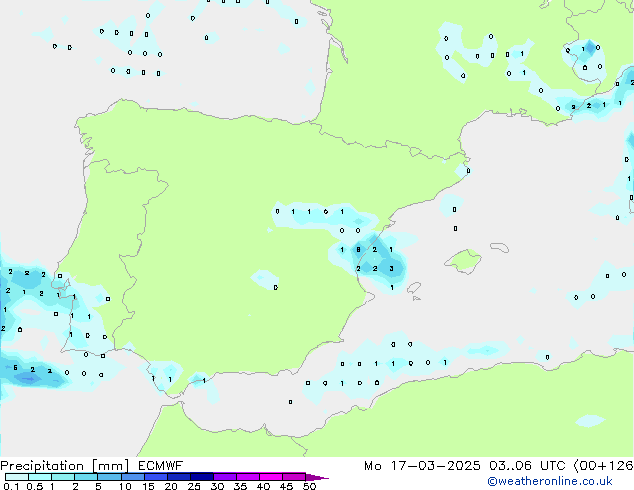Click the precipitation value "3" off Spain's east coast
This screenshot has height=490, width=634.
pyautogui.click(x=391, y=268)
